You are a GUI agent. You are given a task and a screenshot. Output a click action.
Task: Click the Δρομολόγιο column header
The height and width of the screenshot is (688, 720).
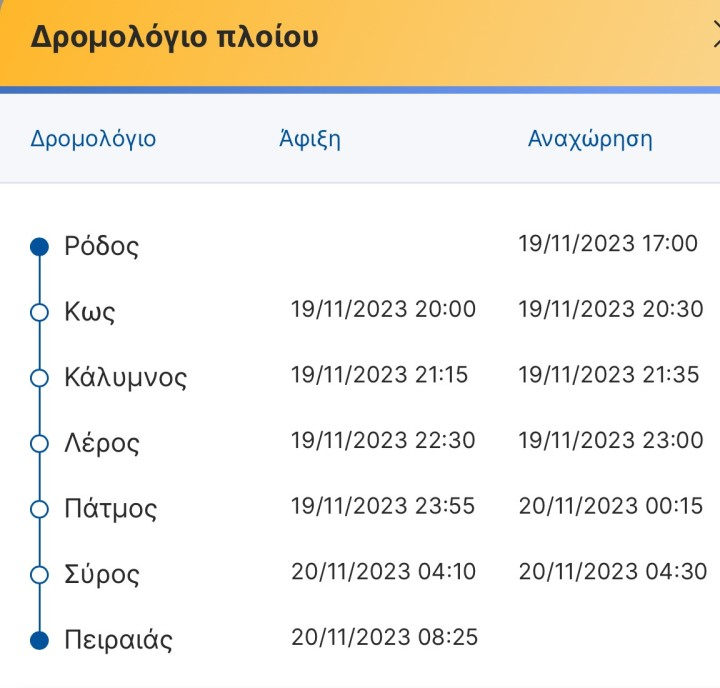pyautogui.click(x=93, y=139)
